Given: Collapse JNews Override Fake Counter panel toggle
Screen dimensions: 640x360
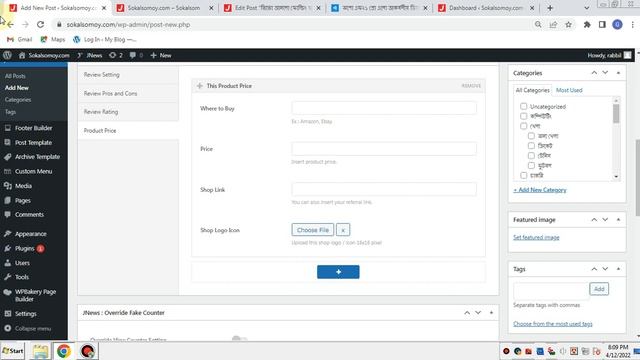Looking at the screenshot, I should pos(491,313).
